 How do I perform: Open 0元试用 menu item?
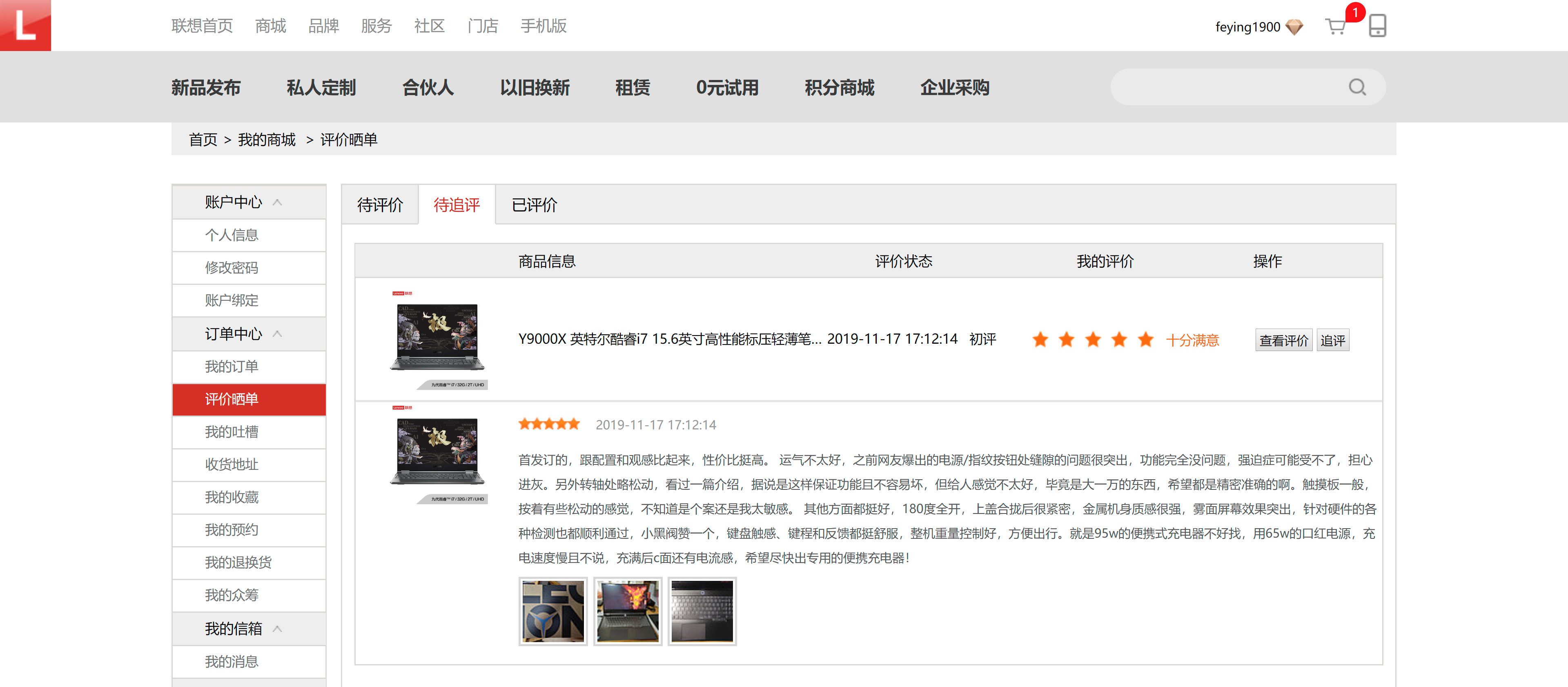pos(727,88)
